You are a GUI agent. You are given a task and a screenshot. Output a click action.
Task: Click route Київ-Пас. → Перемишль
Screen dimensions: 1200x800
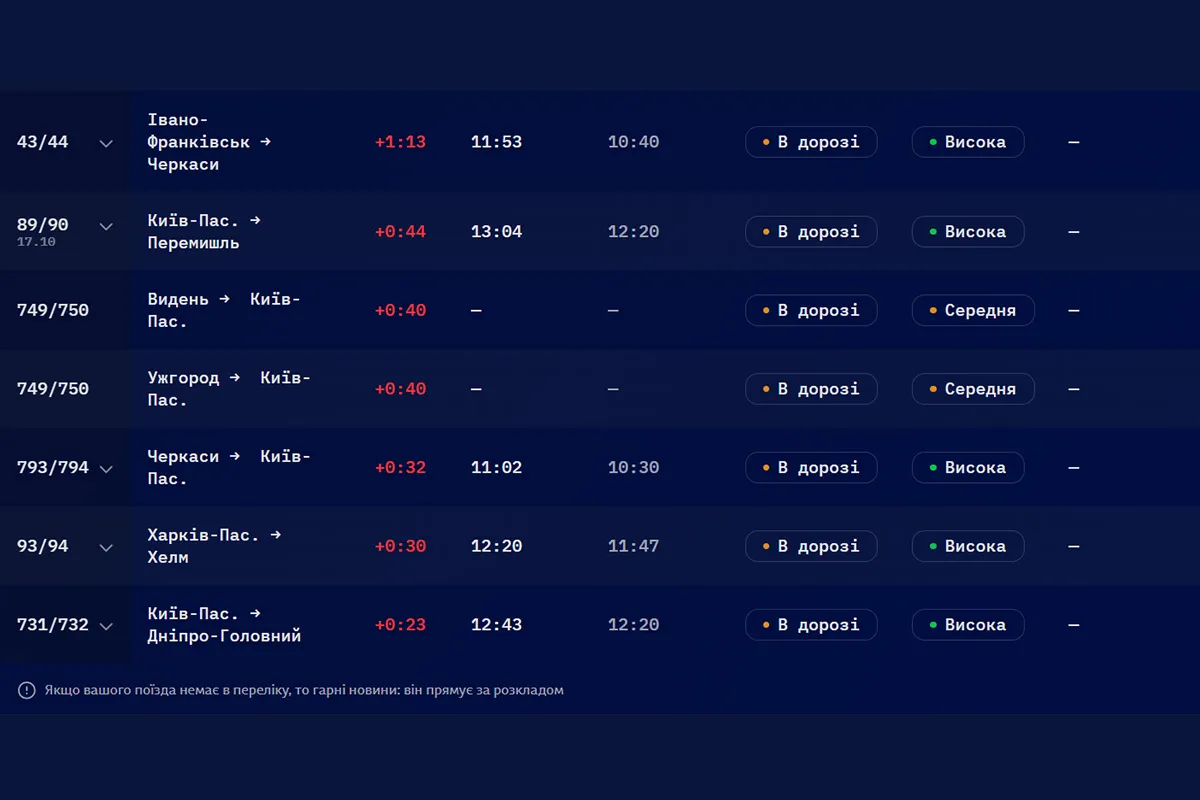tap(204, 231)
